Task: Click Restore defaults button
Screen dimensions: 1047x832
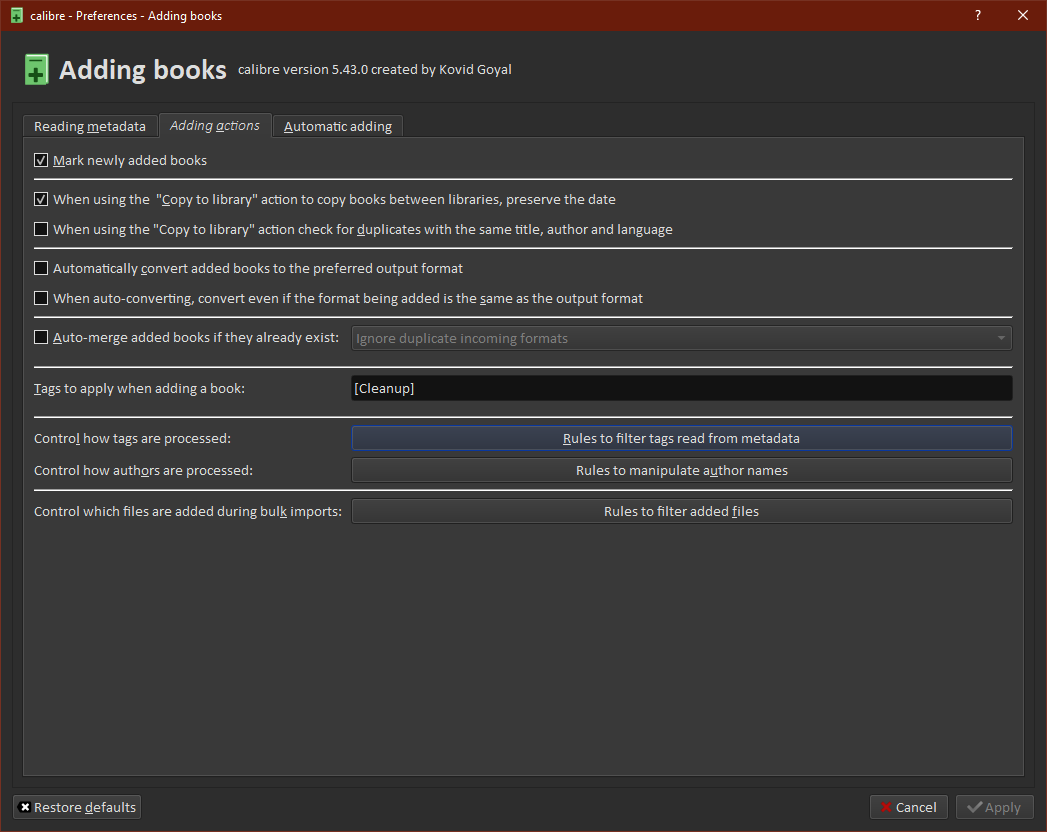Action: [77, 807]
